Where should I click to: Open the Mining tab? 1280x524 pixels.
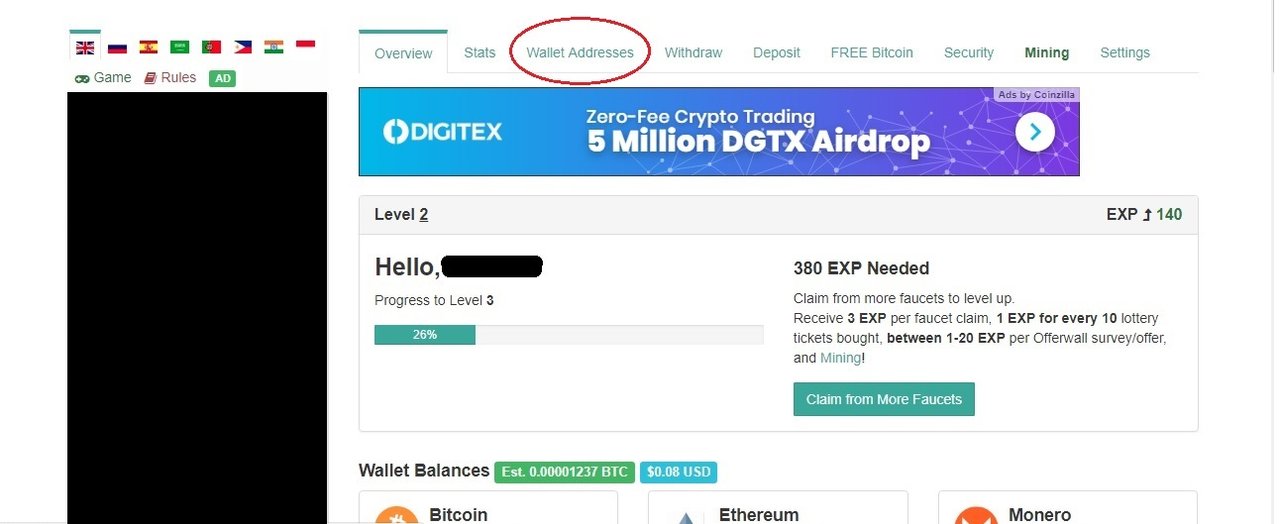point(1047,52)
